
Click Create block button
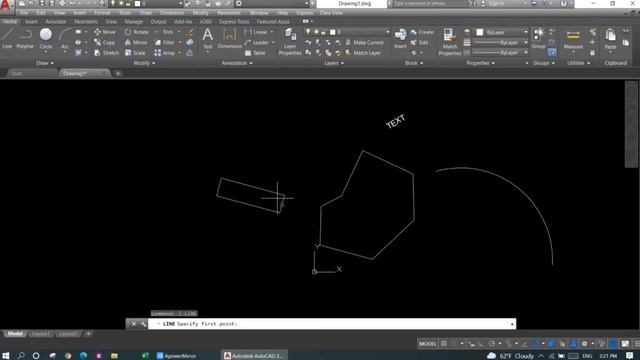(x=422, y=32)
